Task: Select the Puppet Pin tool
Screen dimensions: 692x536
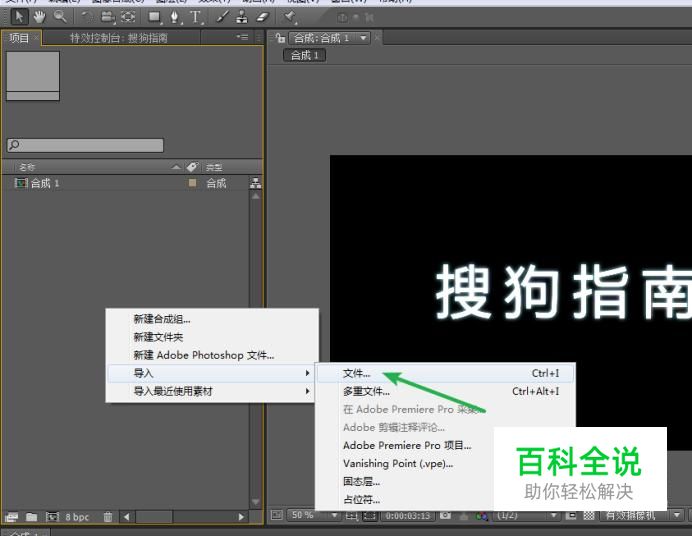Action: pyautogui.click(x=290, y=17)
